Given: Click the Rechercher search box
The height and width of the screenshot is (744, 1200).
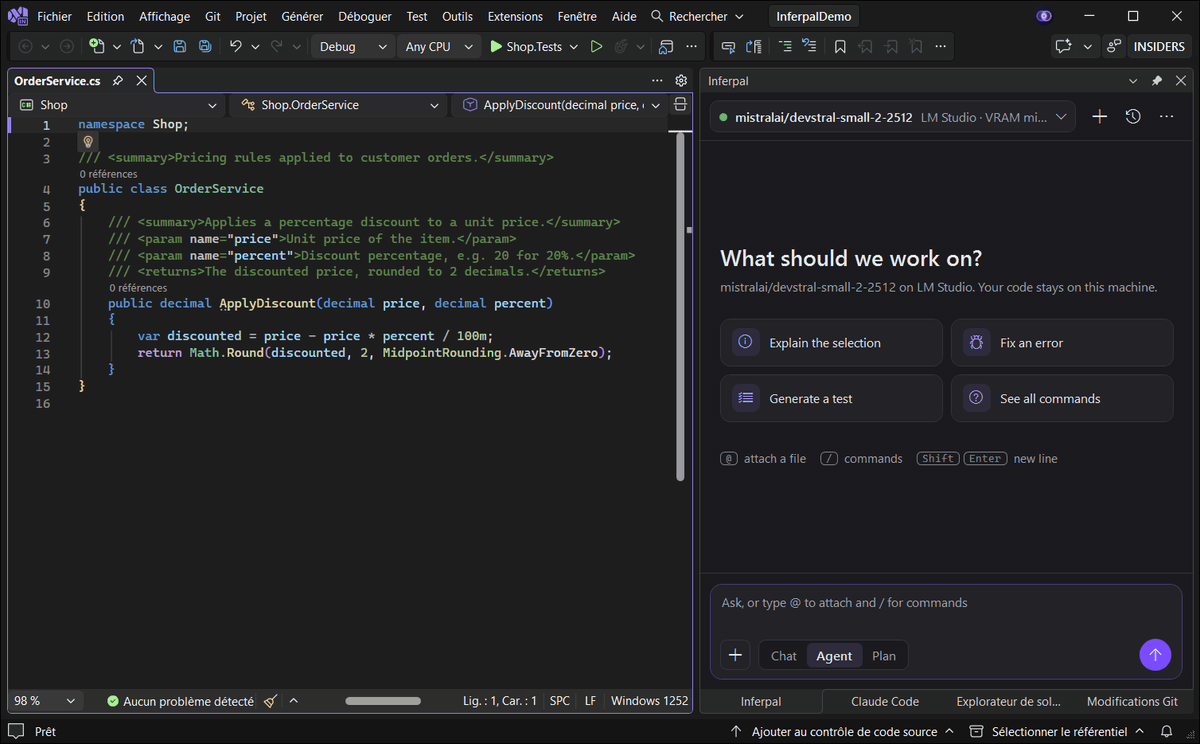Looking at the screenshot, I should click(x=698, y=16).
